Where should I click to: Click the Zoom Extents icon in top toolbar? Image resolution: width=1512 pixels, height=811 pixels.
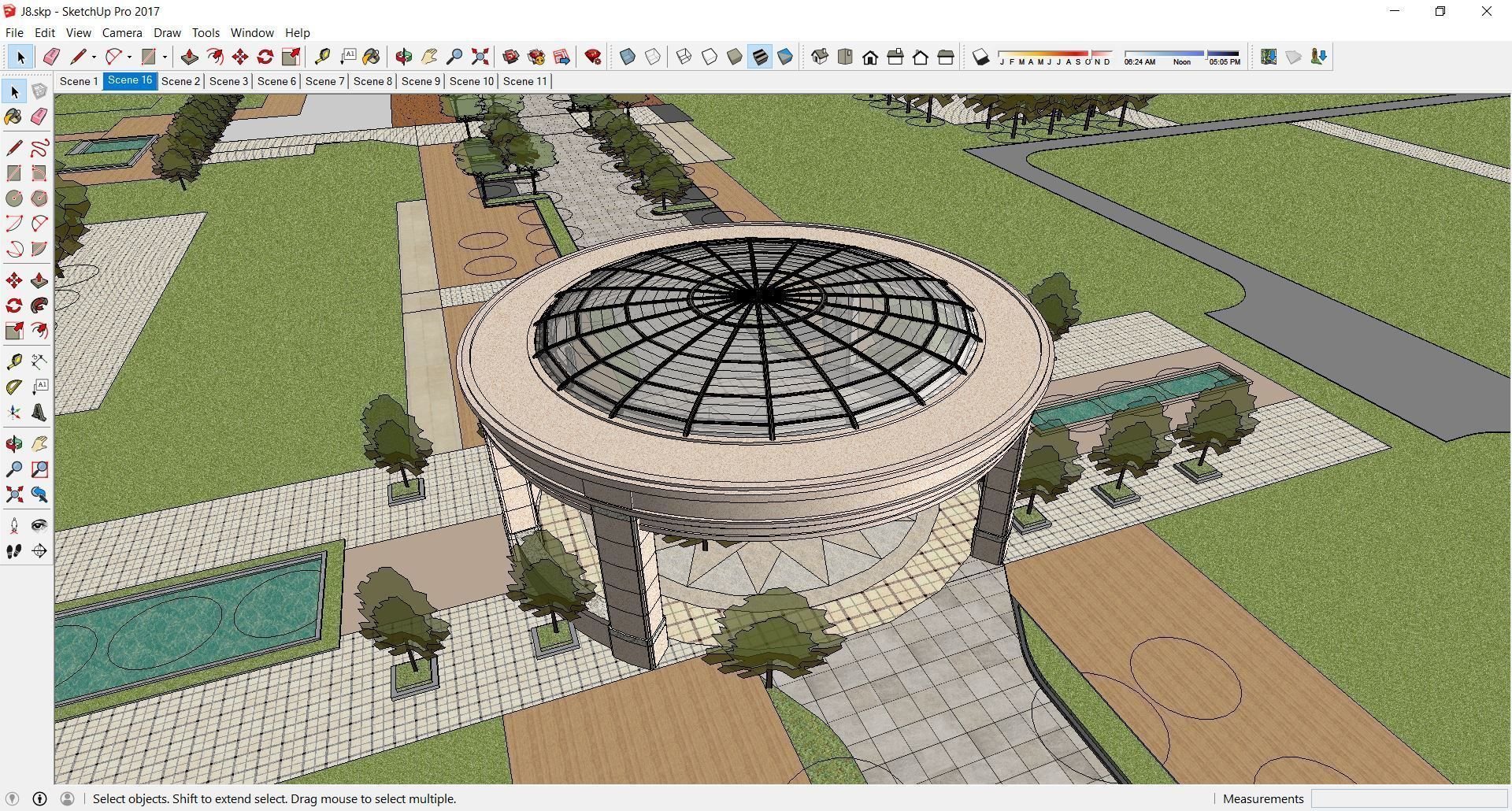coord(480,57)
